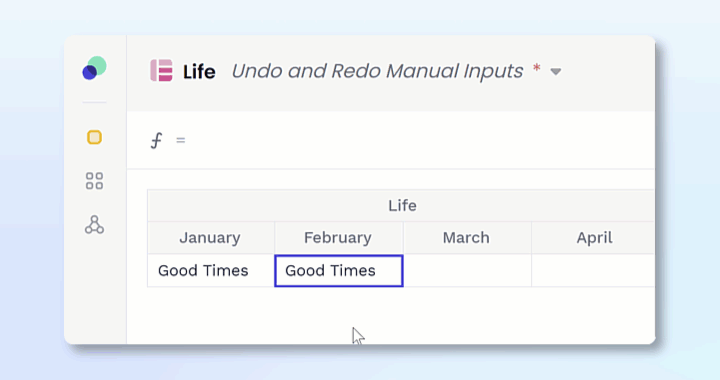Select the January Good Times cell
The height and width of the screenshot is (380, 720).
(211, 271)
